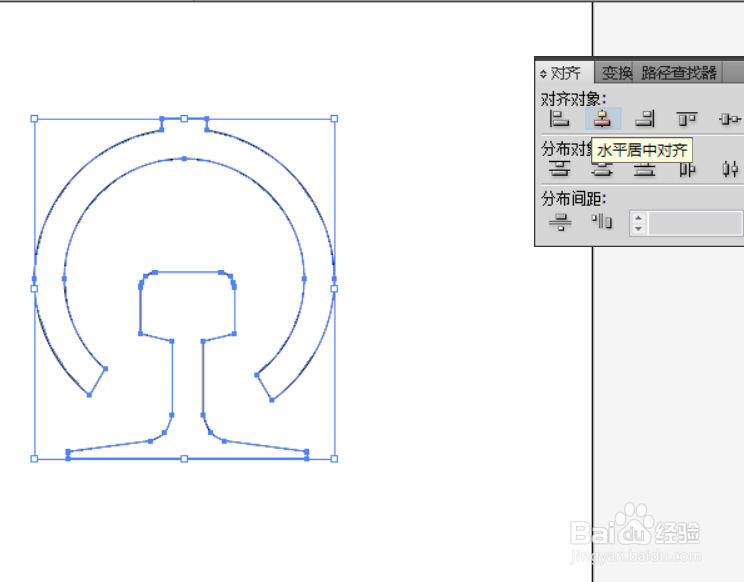Click the bottom-center bounding box handle
The height and width of the screenshot is (582, 744).
[x=184, y=459]
